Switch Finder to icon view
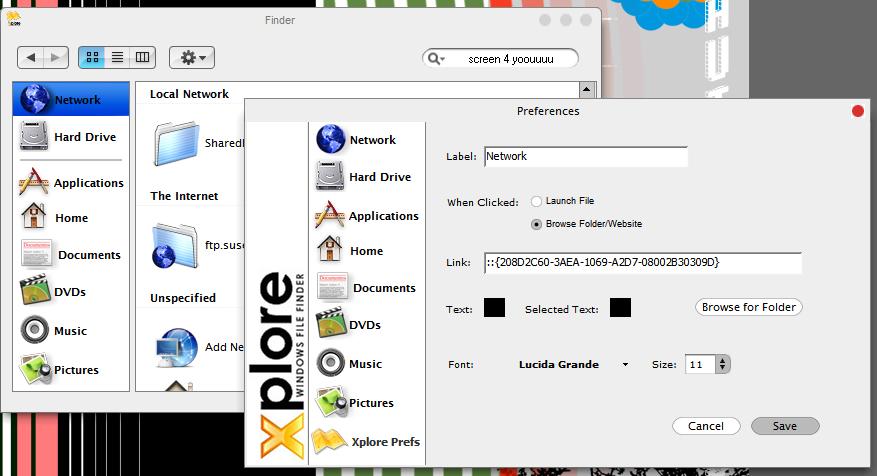 coord(92,57)
